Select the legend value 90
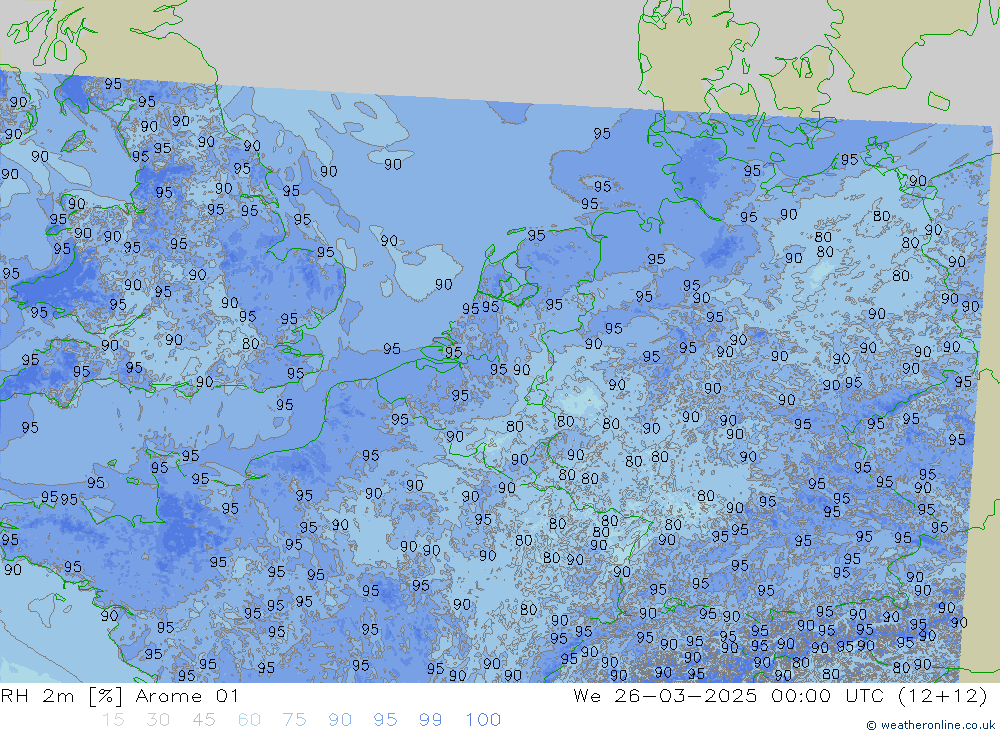Image resolution: width=1000 pixels, height=733 pixels. point(340,720)
